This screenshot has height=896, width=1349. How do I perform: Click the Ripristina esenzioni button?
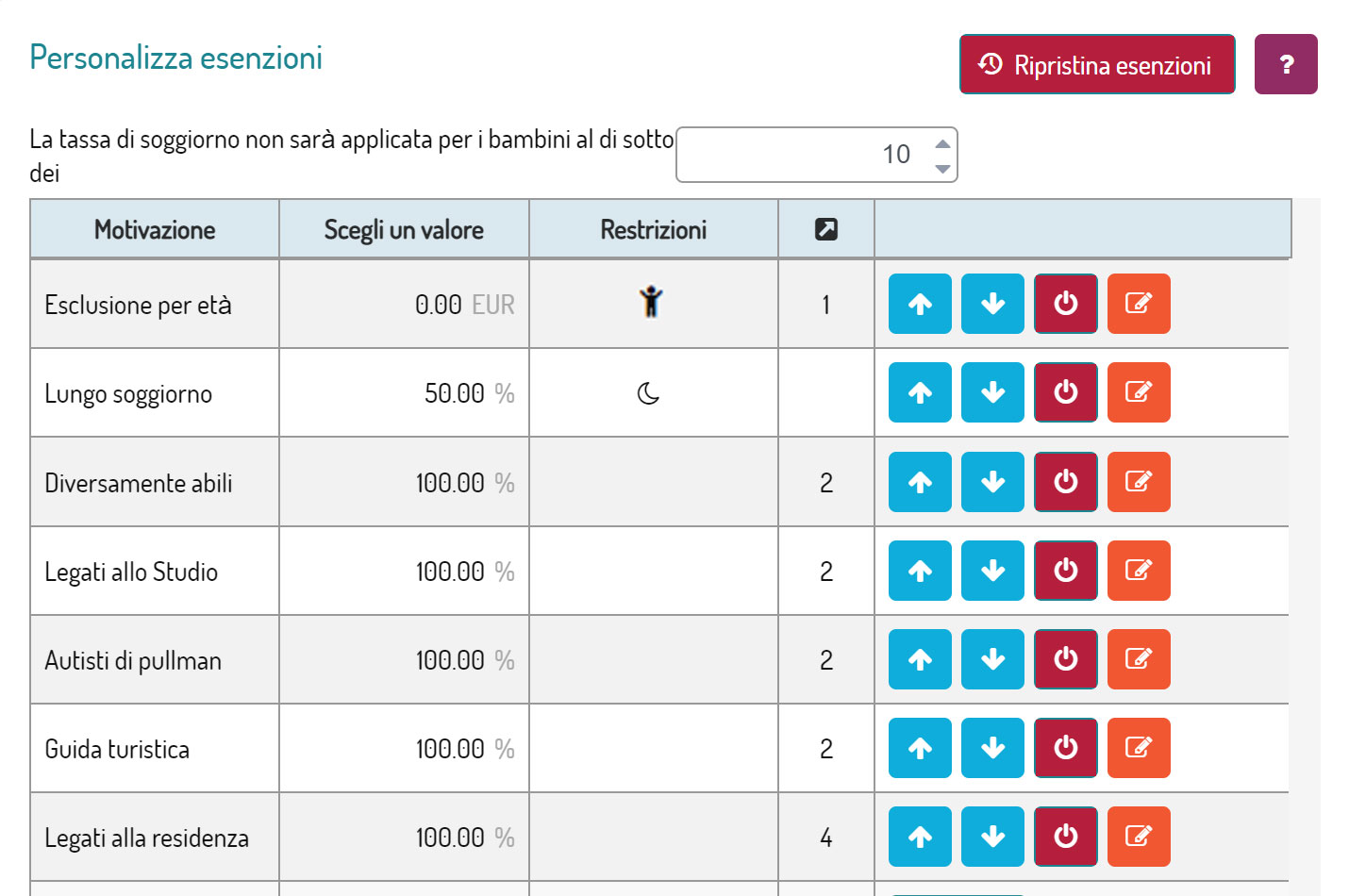click(1097, 64)
